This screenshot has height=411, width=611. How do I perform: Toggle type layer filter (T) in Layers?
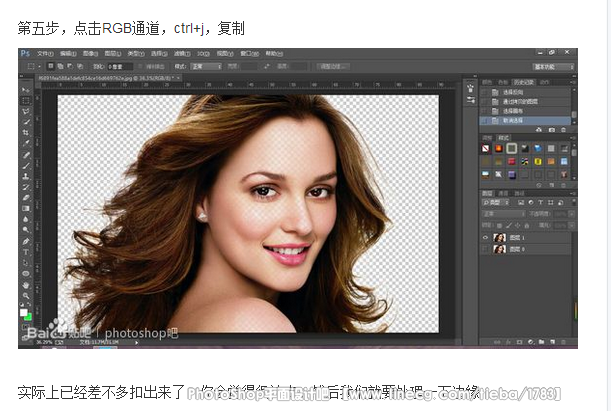coord(540,203)
